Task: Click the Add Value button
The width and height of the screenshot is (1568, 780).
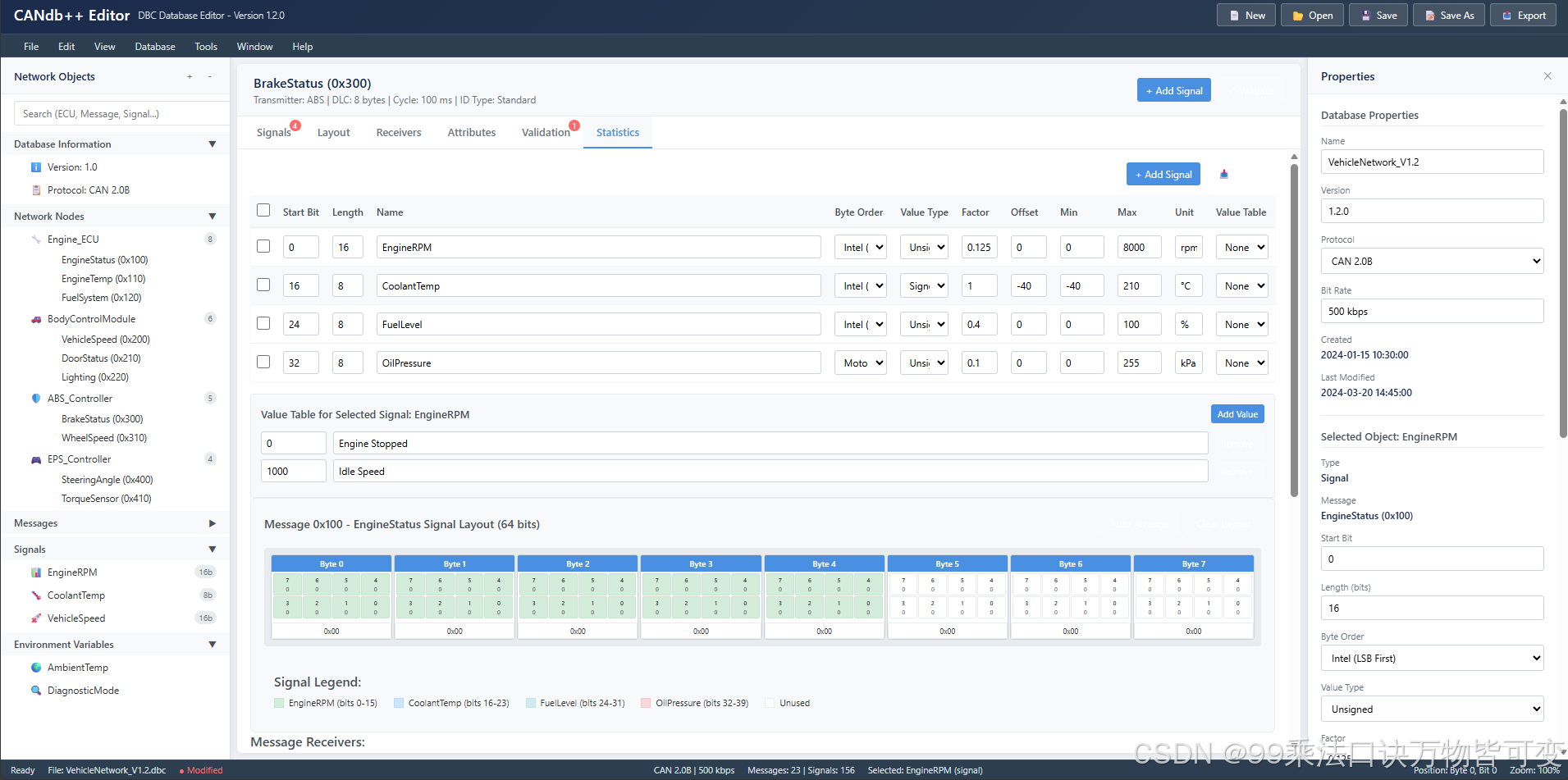Action: (x=1237, y=414)
